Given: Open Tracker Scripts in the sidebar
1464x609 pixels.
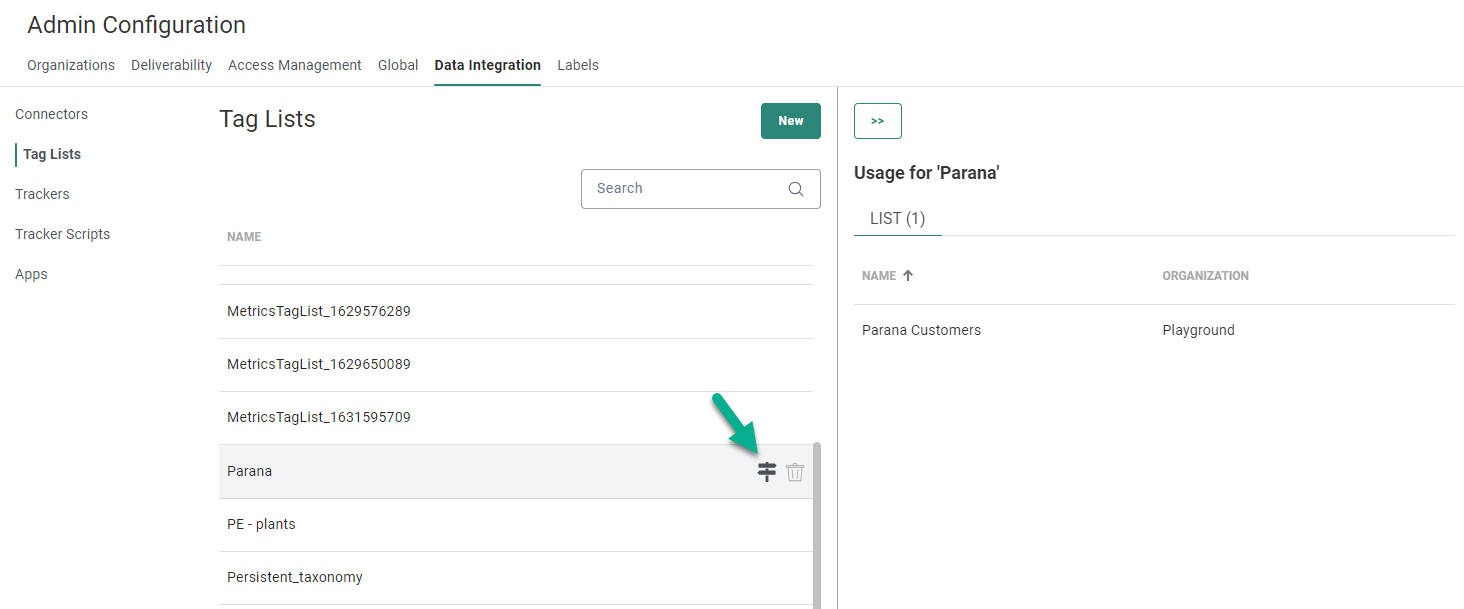Looking at the screenshot, I should [x=63, y=234].
